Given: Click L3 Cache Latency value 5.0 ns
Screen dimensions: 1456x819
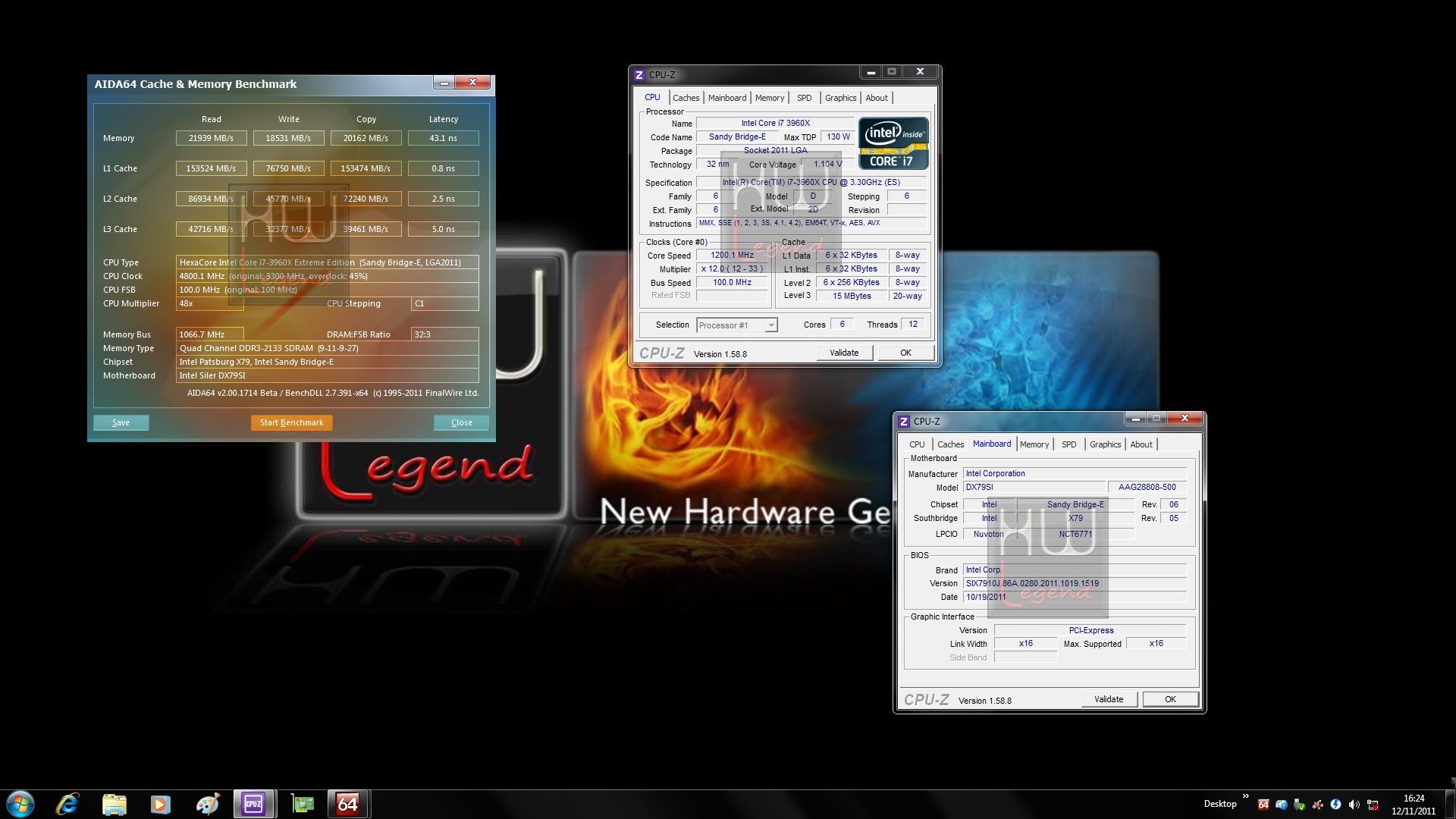Looking at the screenshot, I should coord(444,229).
